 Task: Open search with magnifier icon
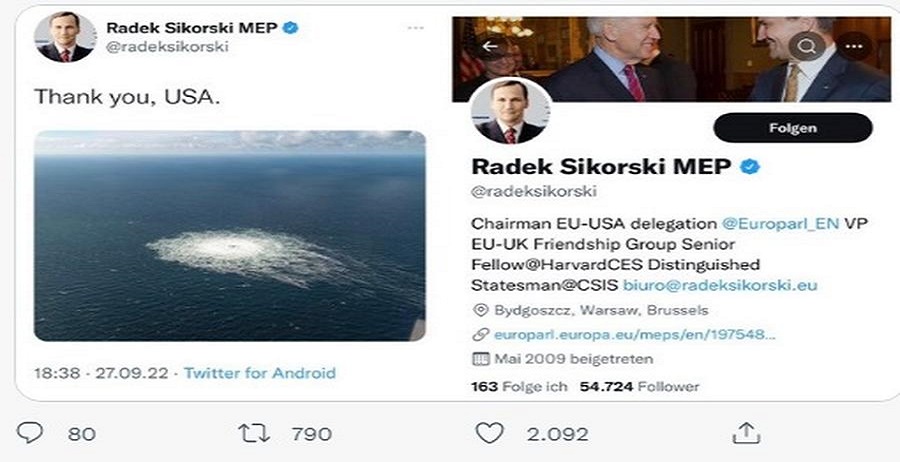[x=806, y=45]
